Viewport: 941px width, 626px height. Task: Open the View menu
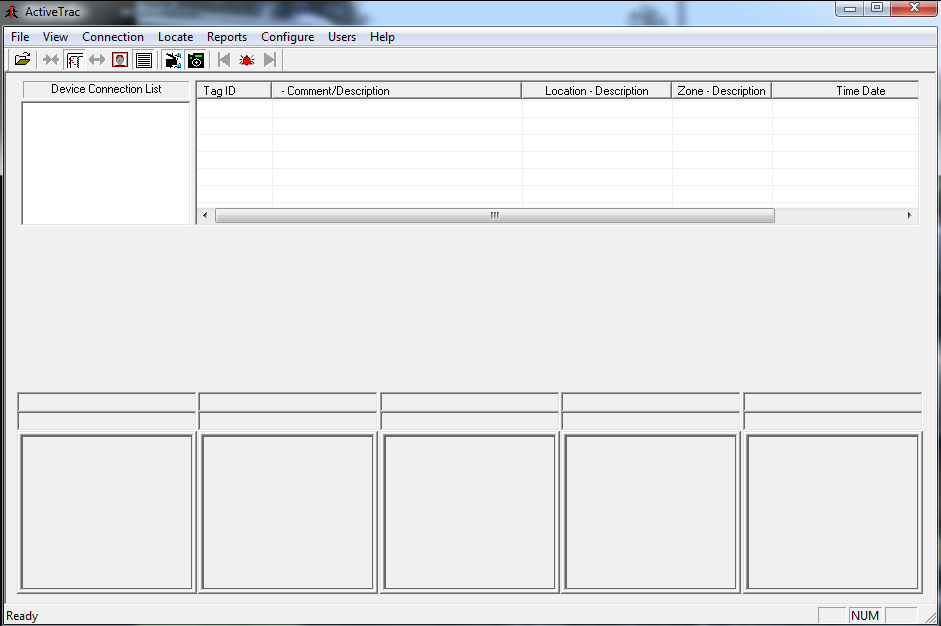pos(55,37)
